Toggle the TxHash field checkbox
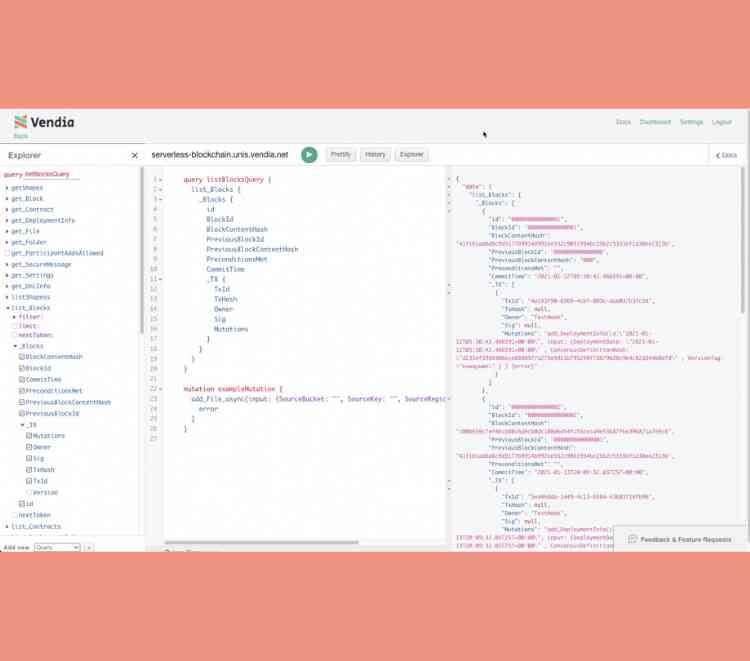This screenshot has height=661, width=750. tap(29, 470)
